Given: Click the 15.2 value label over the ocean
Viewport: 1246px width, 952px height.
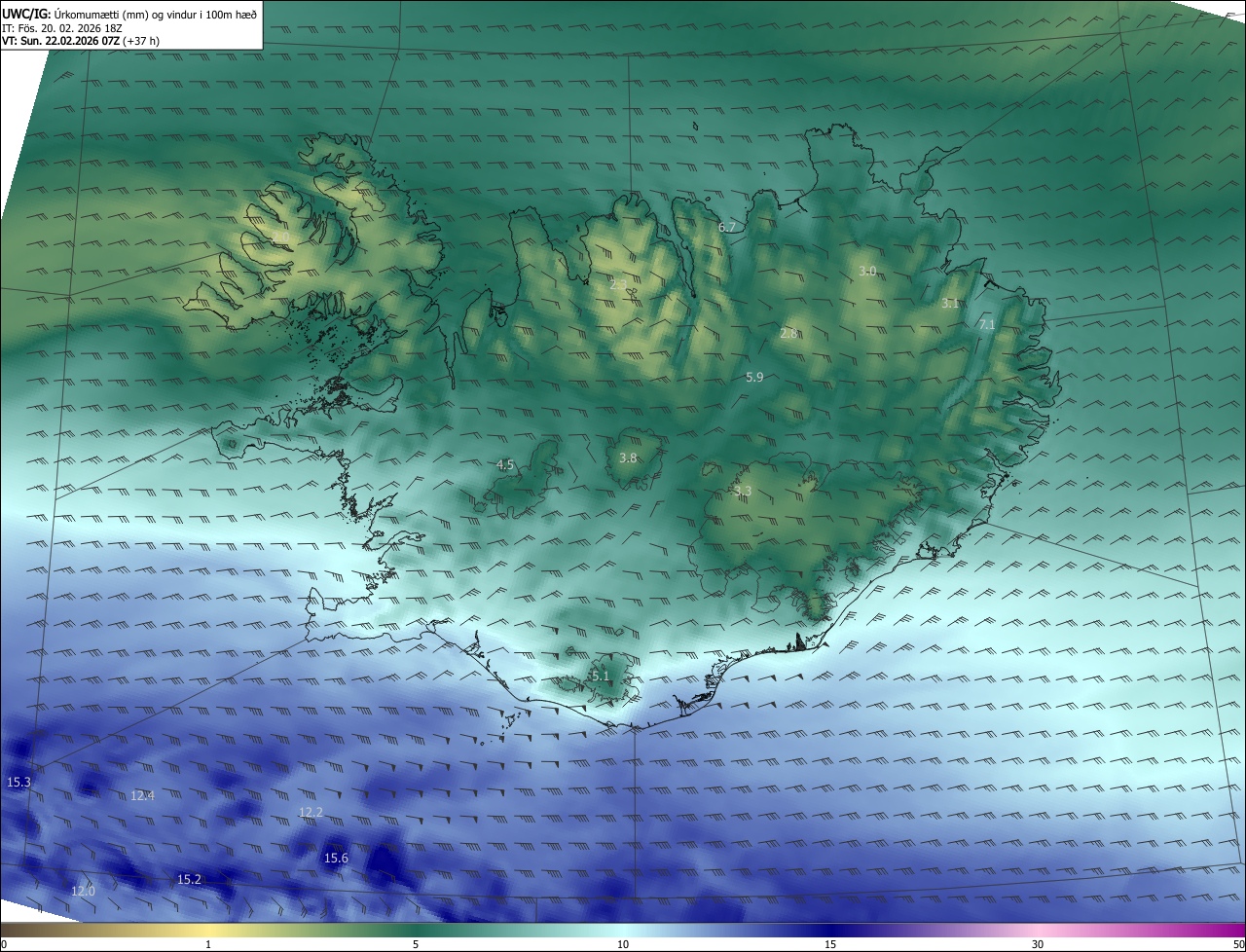Looking at the screenshot, I should tap(189, 880).
